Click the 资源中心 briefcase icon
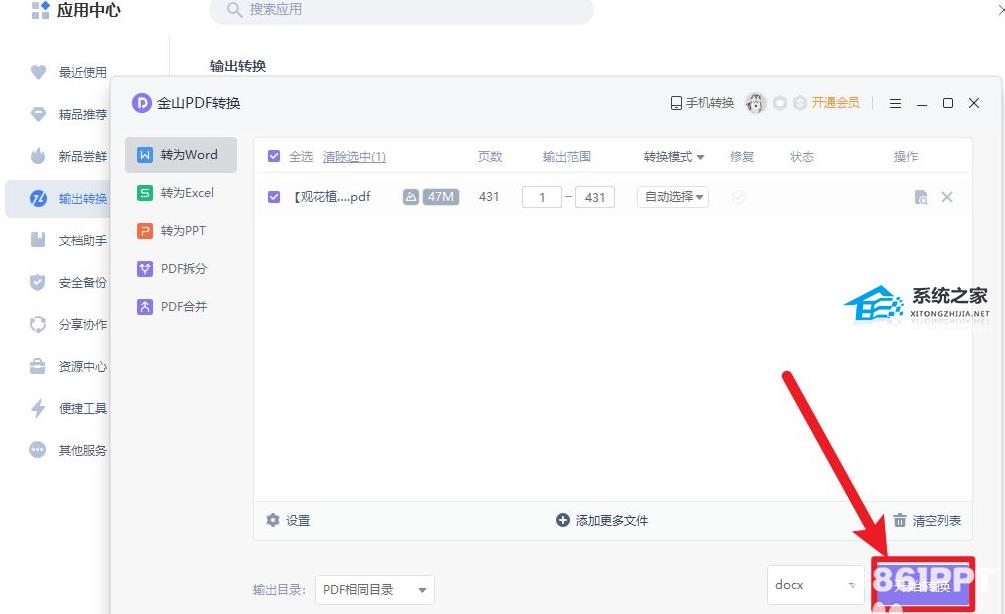The image size is (1005, 614). click(x=38, y=366)
